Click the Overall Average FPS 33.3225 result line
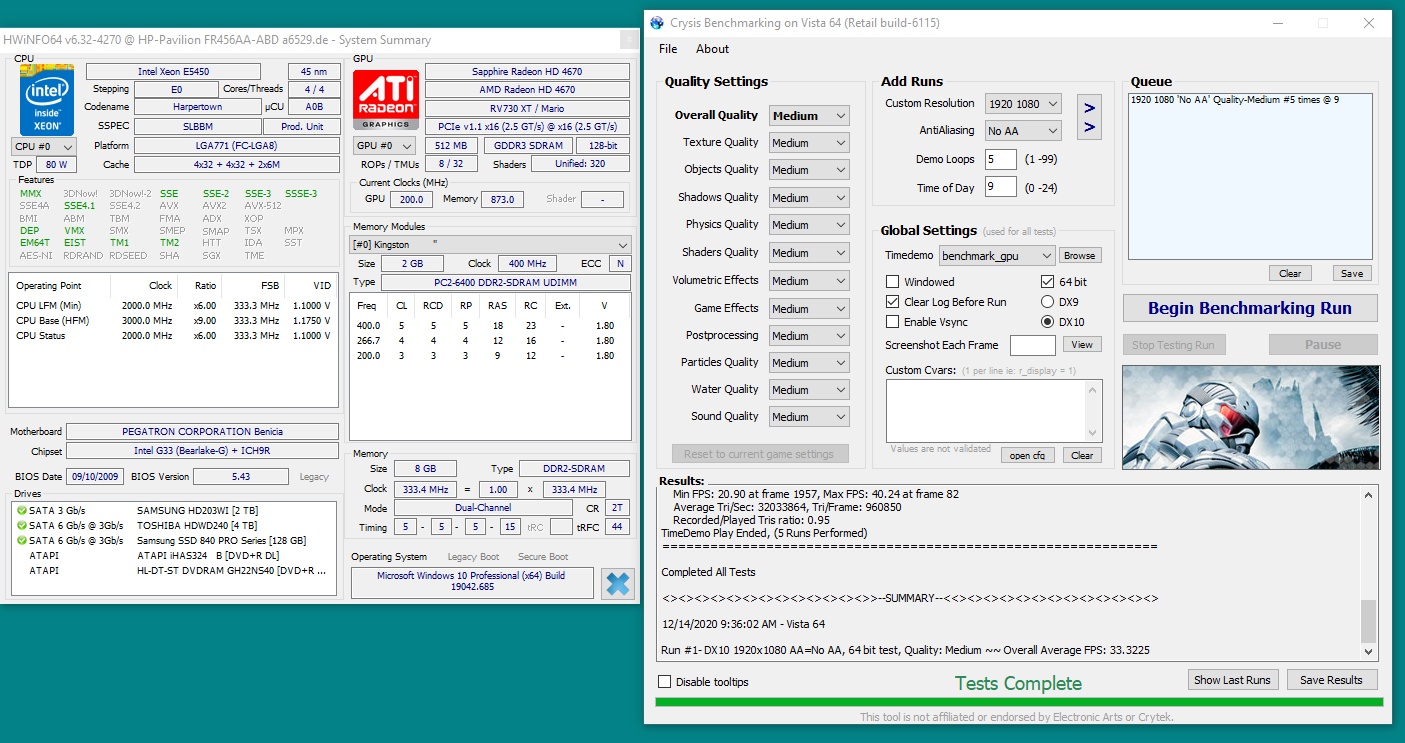Image resolution: width=1405 pixels, height=743 pixels. pos(905,650)
